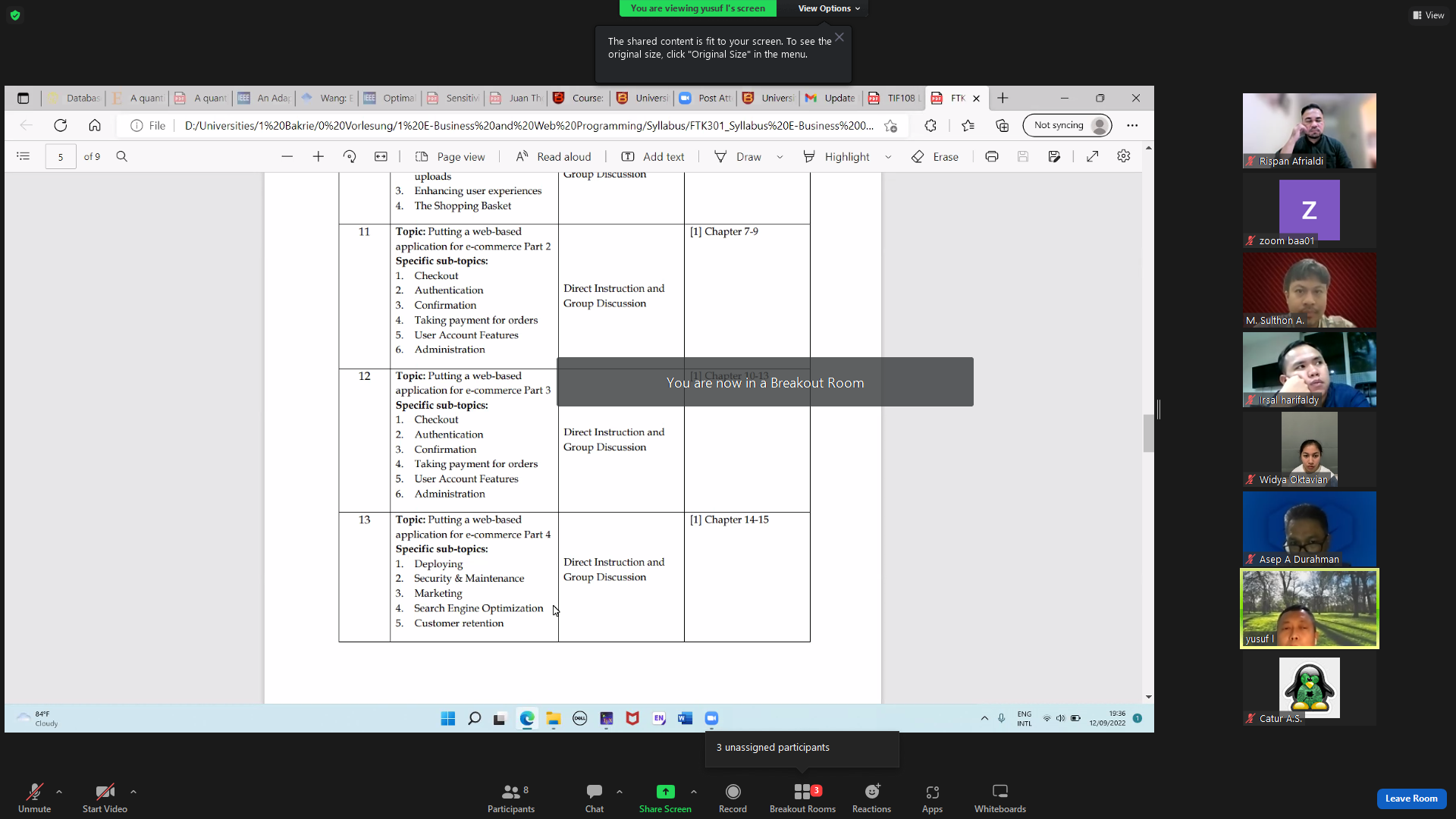The width and height of the screenshot is (1456, 819).
Task: Click the Record button
Action: point(733,797)
